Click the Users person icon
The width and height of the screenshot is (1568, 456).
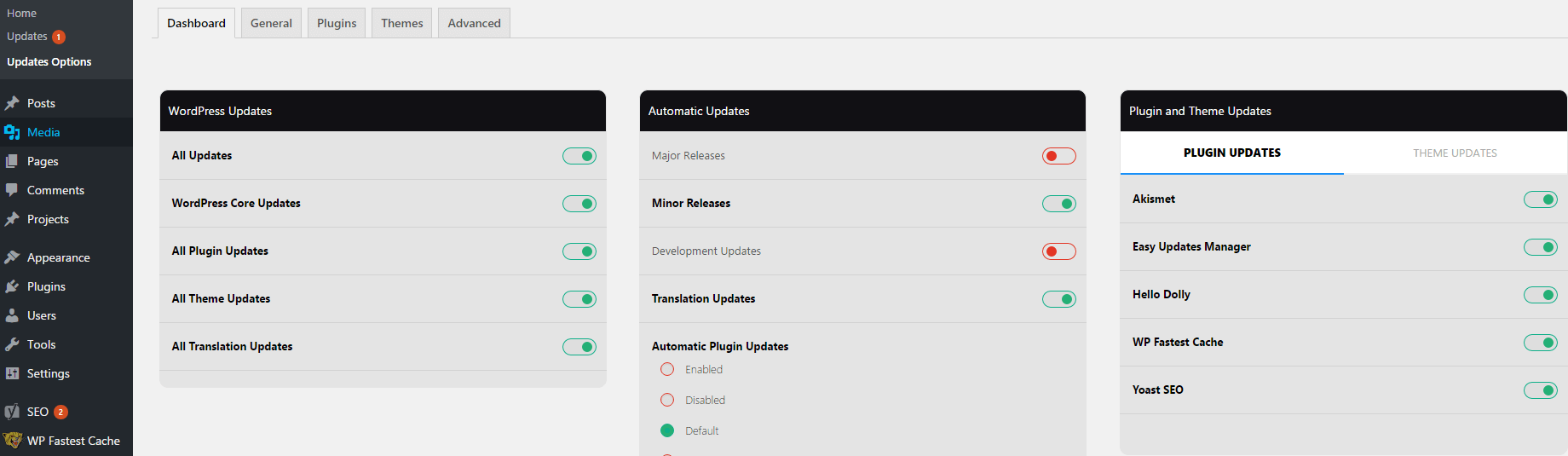[12, 315]
